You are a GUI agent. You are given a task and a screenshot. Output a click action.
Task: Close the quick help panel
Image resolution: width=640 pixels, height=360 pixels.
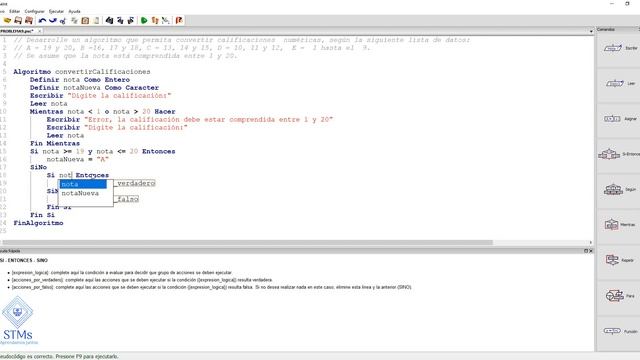[591, 251]
